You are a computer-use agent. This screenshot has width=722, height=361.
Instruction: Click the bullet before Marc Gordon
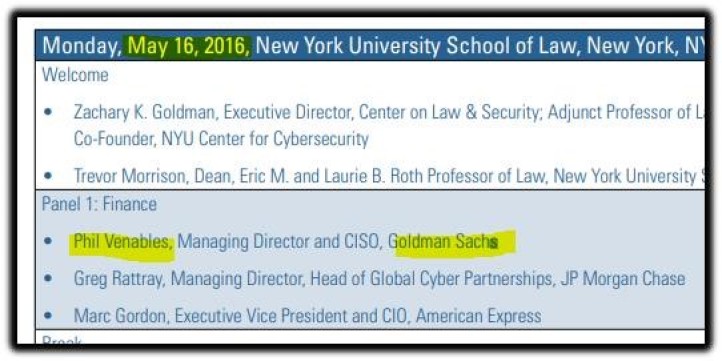point(48,316)
